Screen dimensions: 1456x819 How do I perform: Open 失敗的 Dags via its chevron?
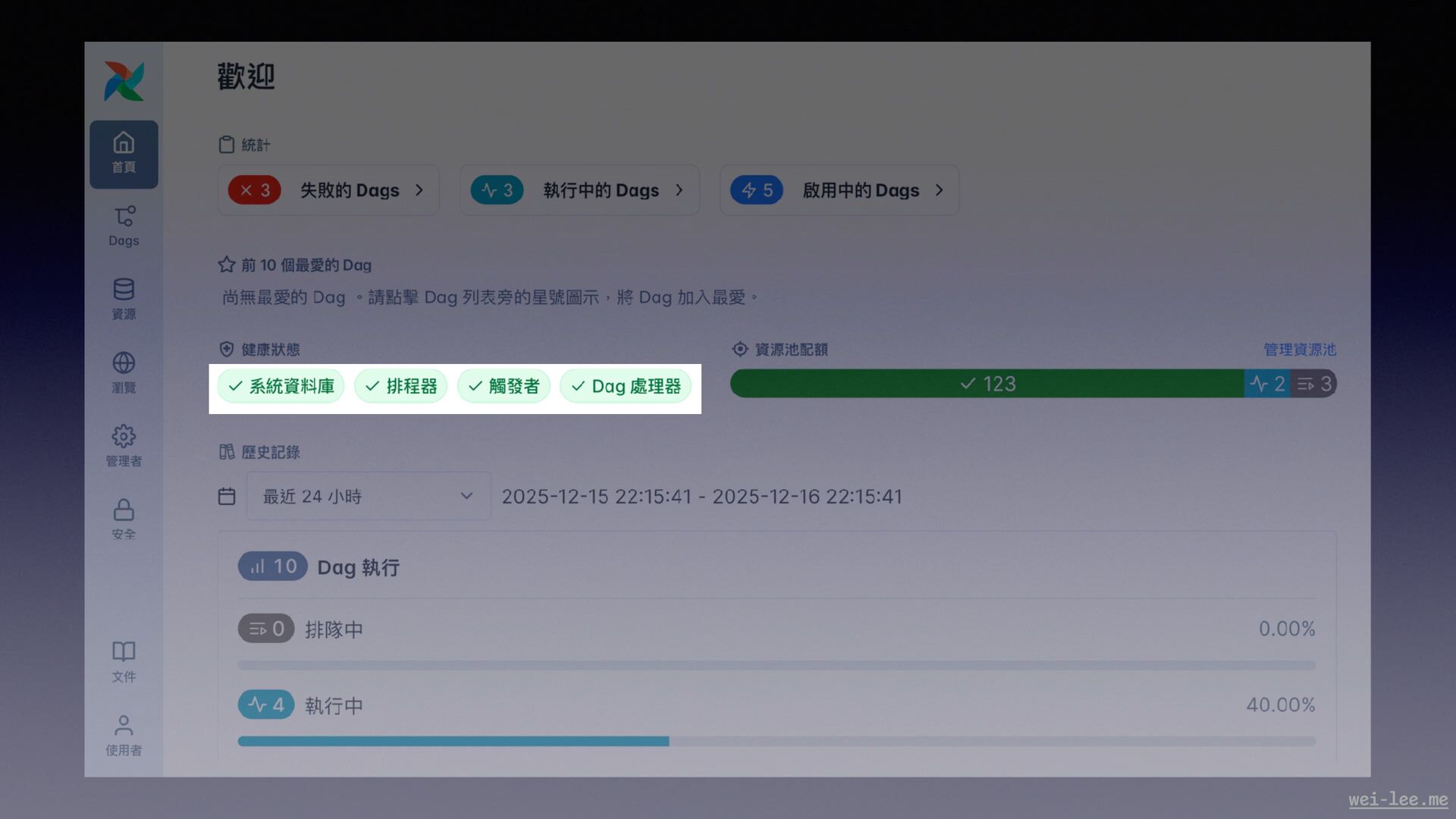pyautogui.click(x=419, y=190)
